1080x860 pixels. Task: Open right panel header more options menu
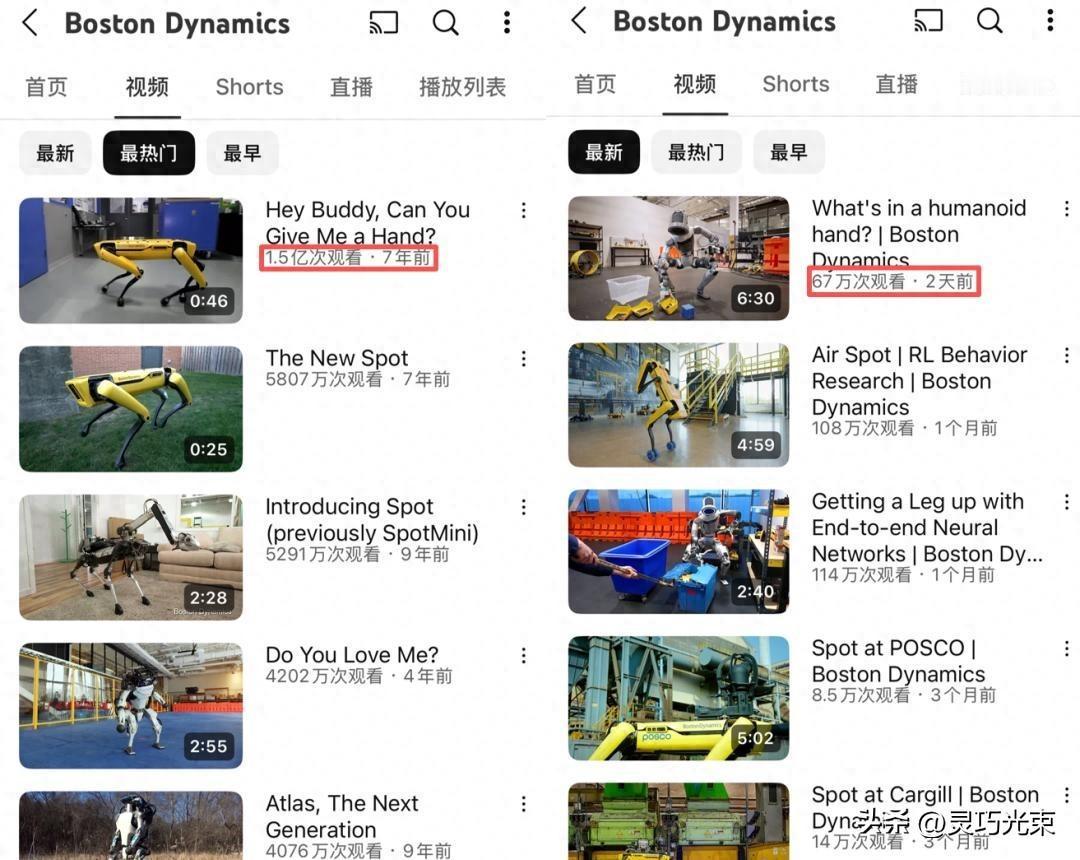1050,21
